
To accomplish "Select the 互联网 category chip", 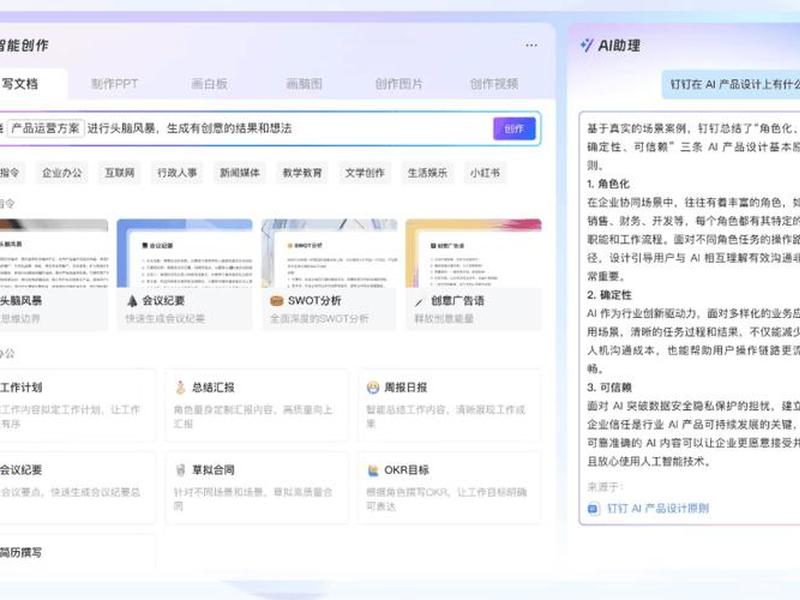I will [119, 173].
